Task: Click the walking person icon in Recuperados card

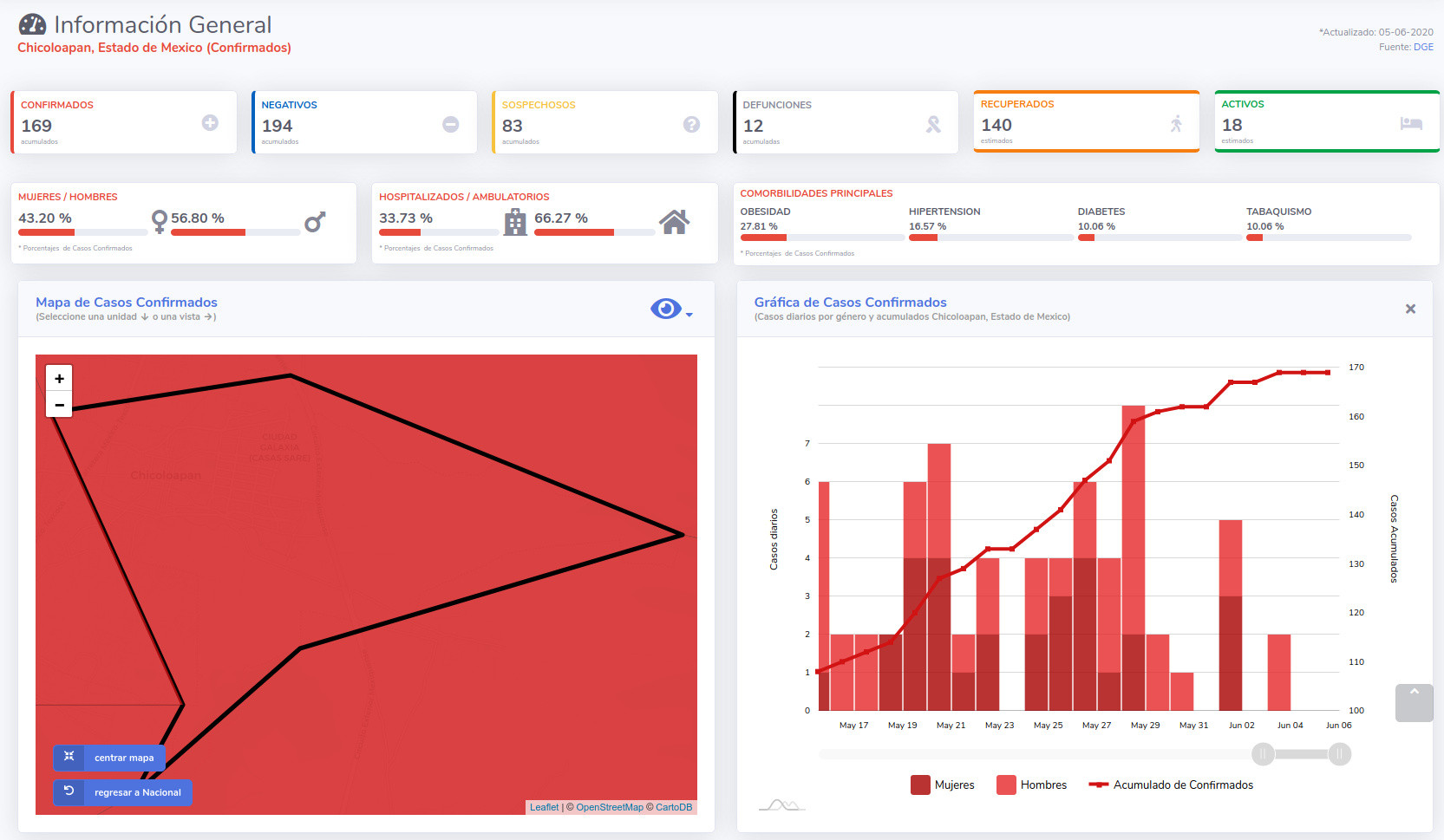Action: (x=1176, y=123)
